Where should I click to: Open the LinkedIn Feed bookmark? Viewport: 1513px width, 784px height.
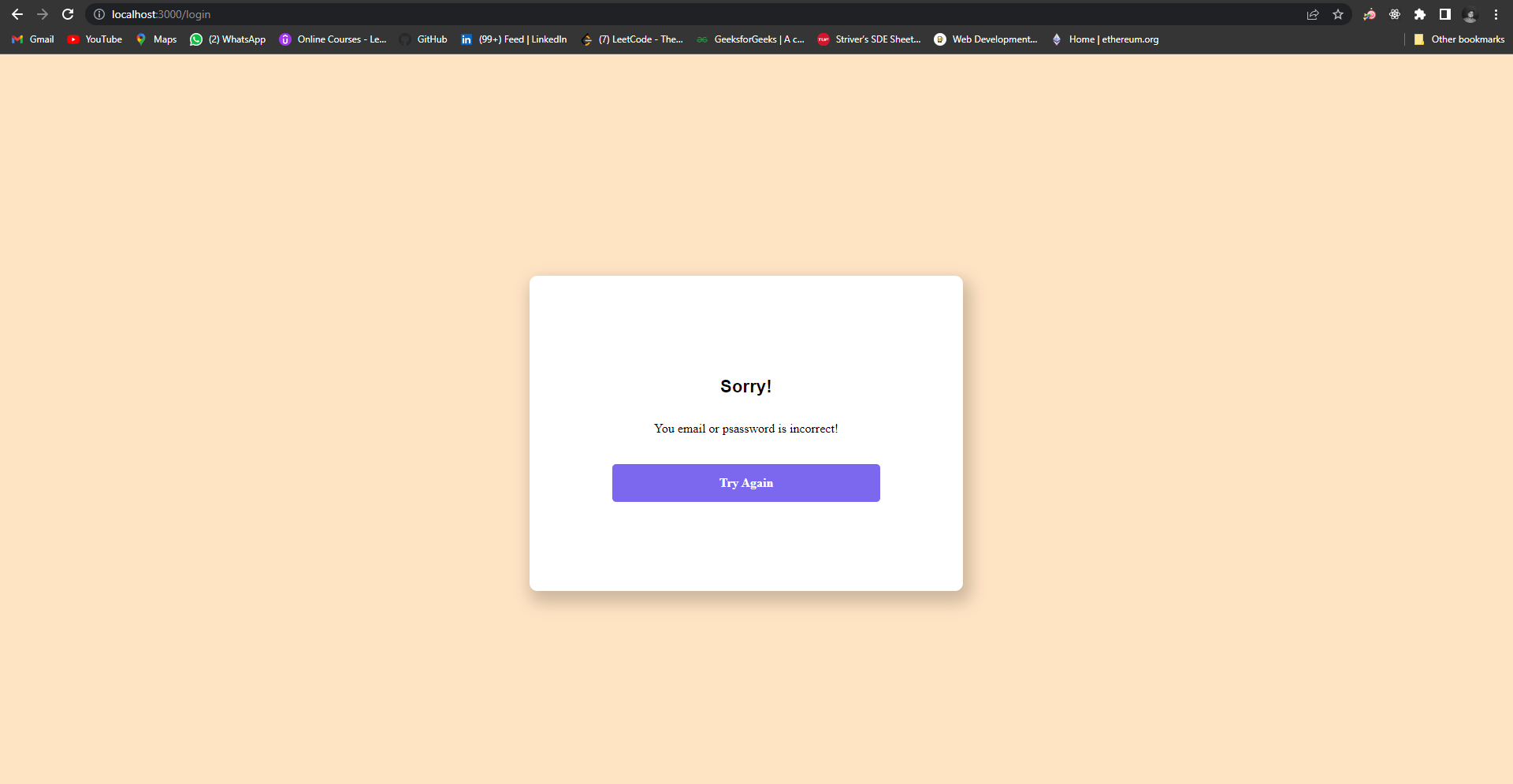point(513,39)
